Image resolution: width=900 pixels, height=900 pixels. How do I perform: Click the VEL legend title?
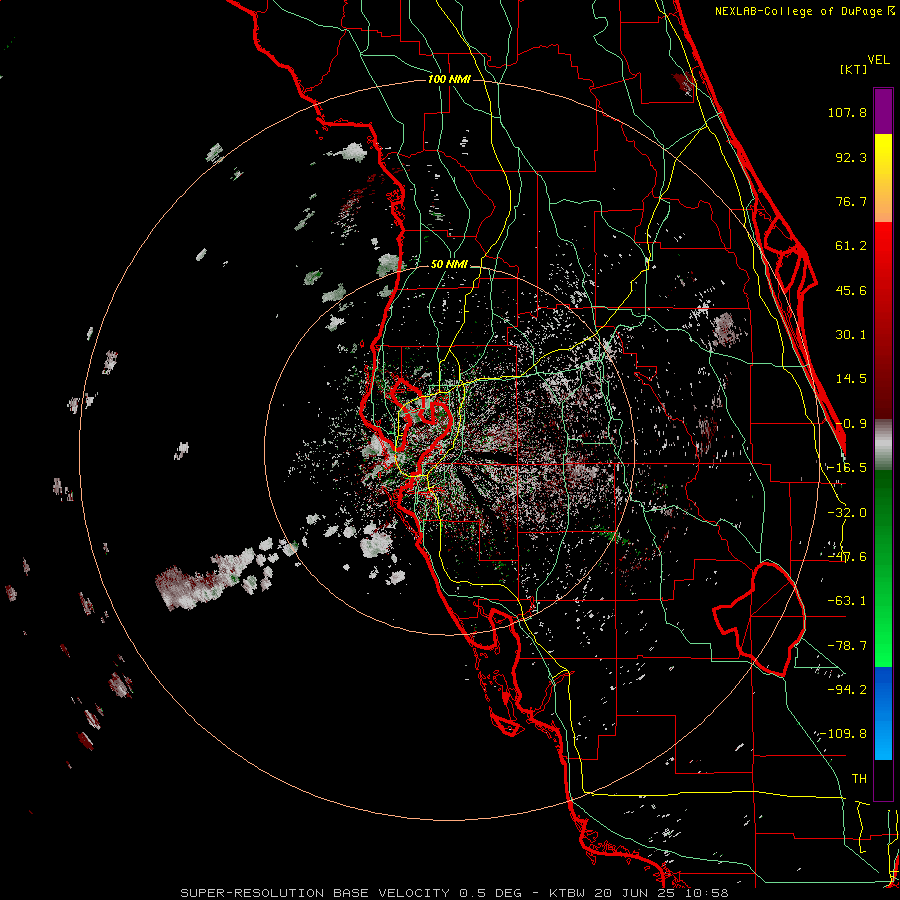point(878,60)
